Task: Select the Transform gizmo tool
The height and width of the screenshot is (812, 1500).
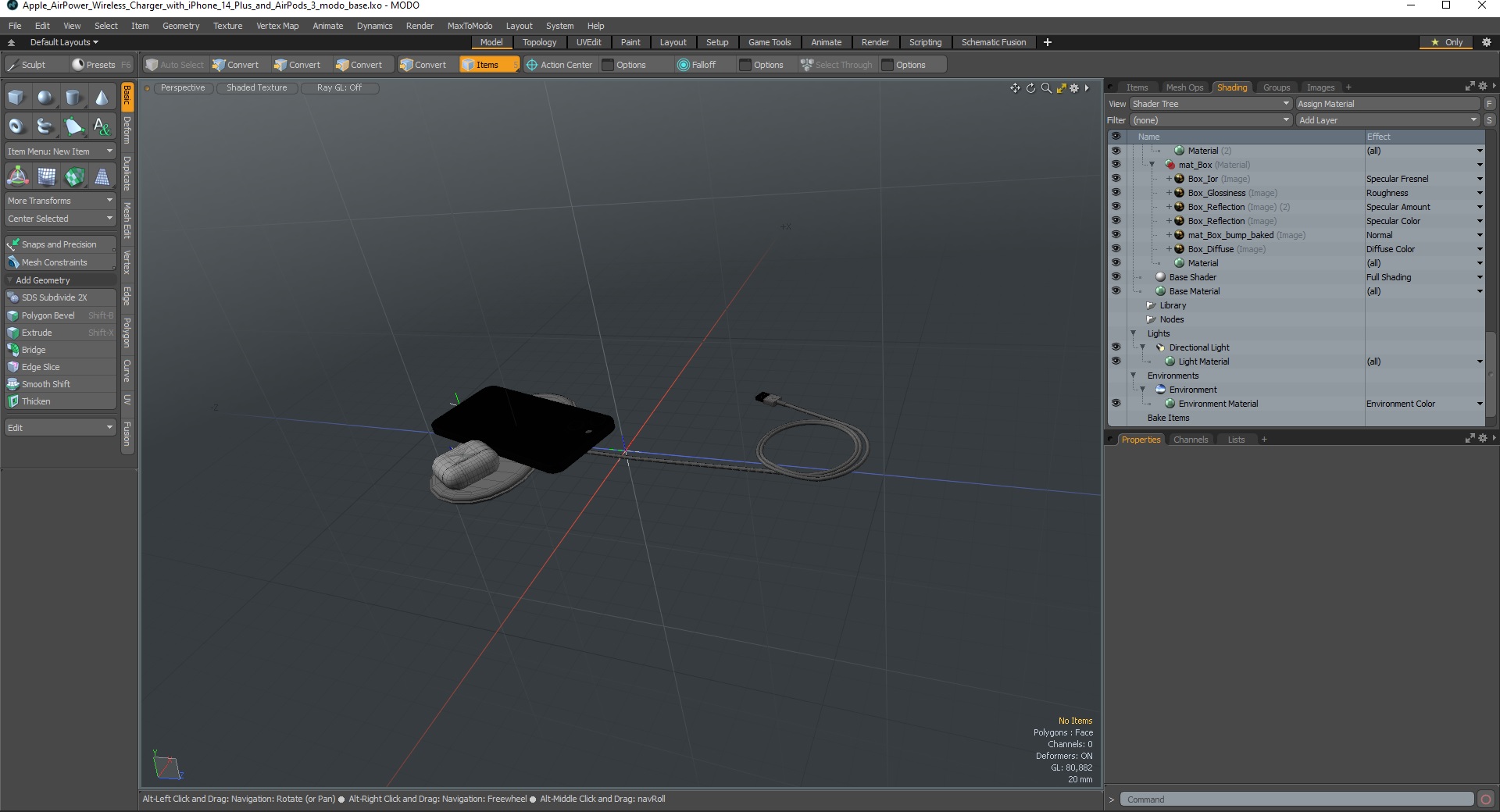Action: point(17,176)
